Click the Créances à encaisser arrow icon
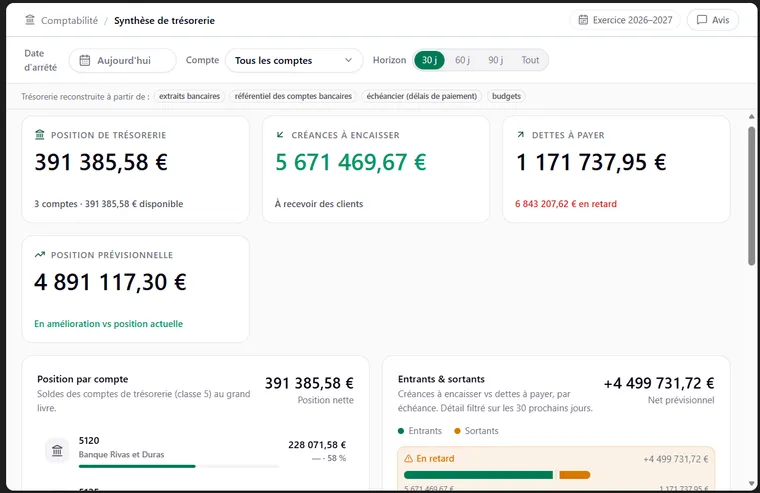The image size is (760, 493). [x=280, y=135]
